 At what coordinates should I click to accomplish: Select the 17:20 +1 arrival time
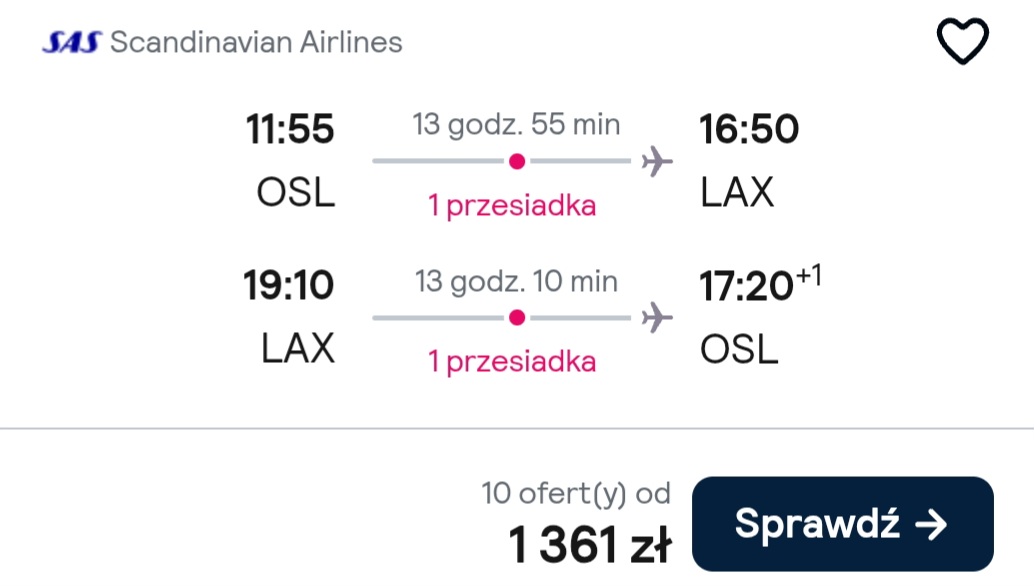760,284
